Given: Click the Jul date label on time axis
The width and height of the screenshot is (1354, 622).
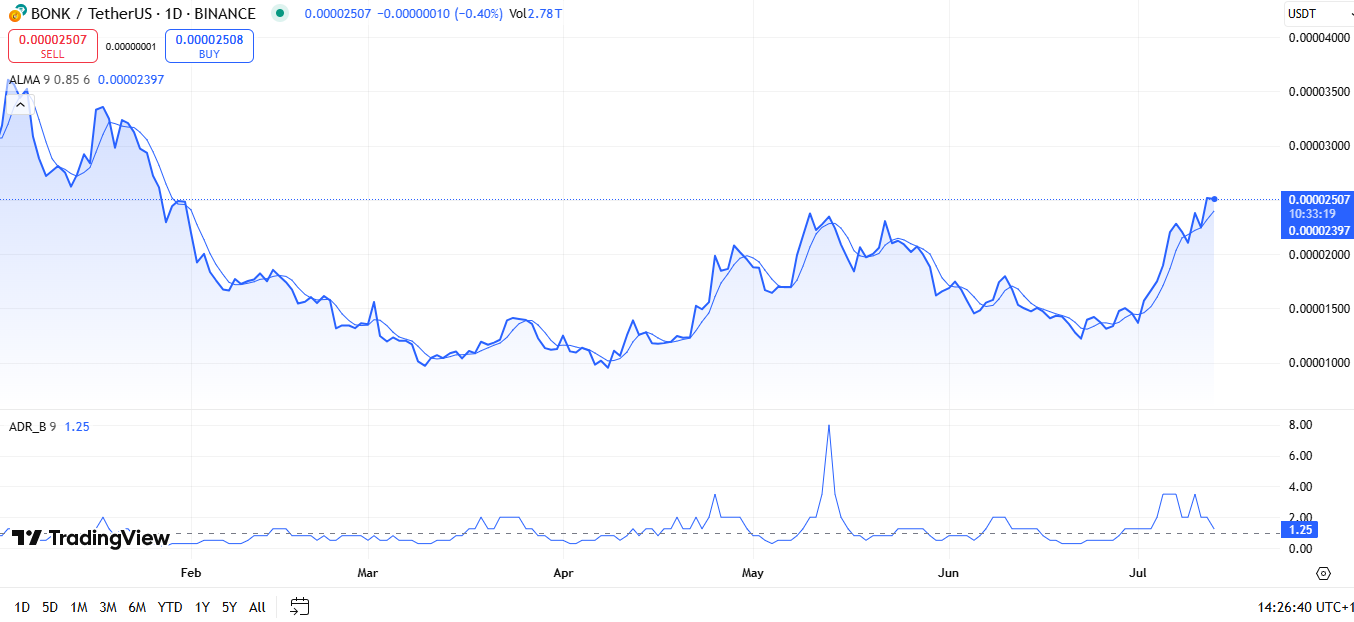Looking at the screenshot, I should [x=1137, y=573].
